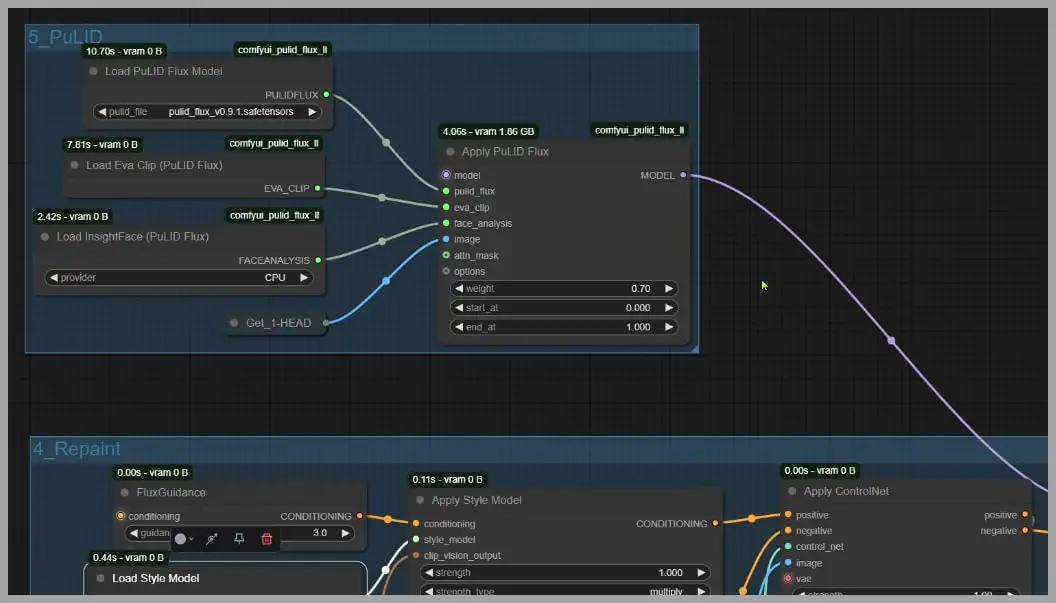Click the eva_clip input socket
1056x603 pixels.
pos(446,208)
